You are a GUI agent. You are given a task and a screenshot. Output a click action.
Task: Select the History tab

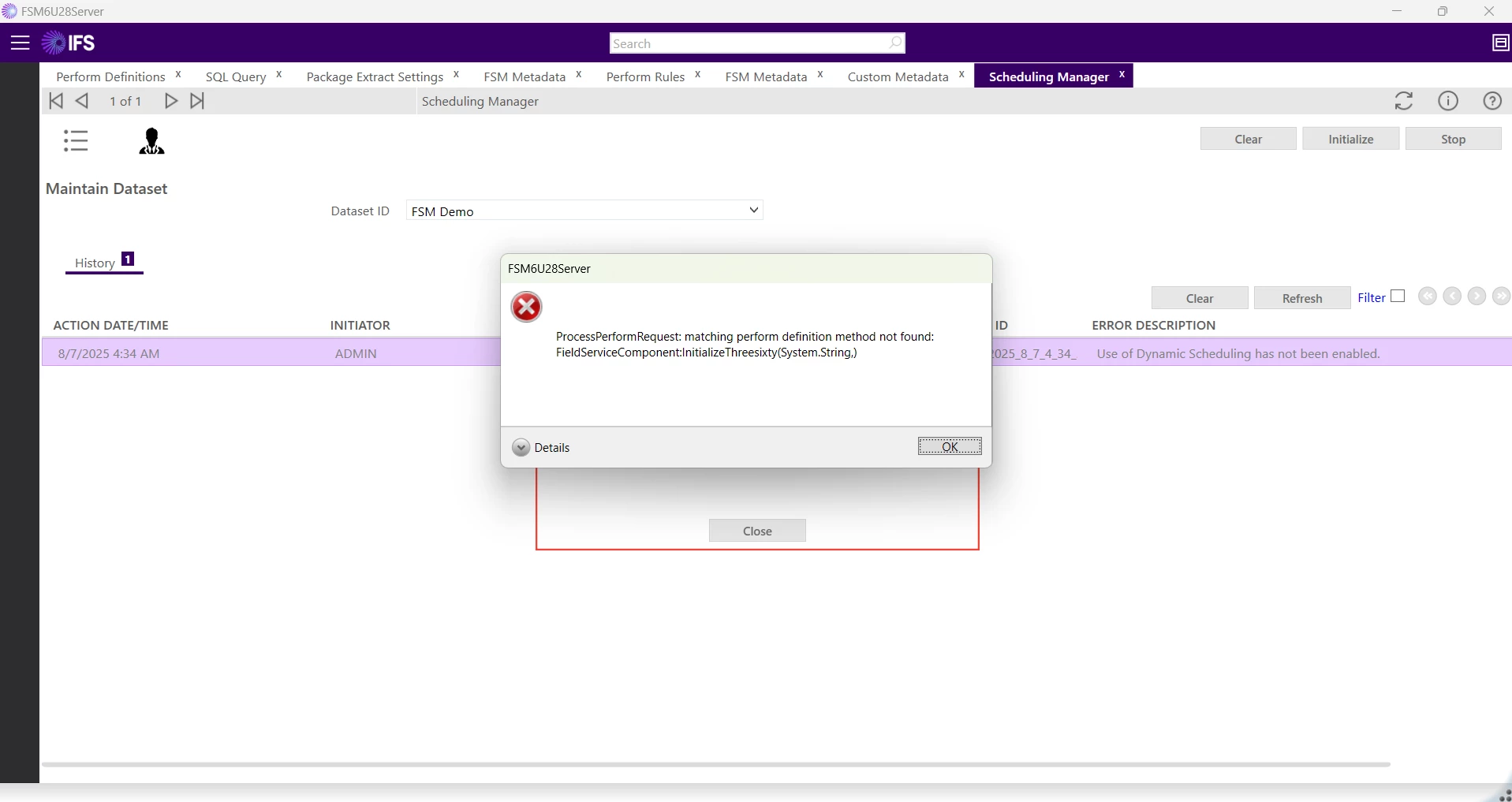(x=104, y=263)
